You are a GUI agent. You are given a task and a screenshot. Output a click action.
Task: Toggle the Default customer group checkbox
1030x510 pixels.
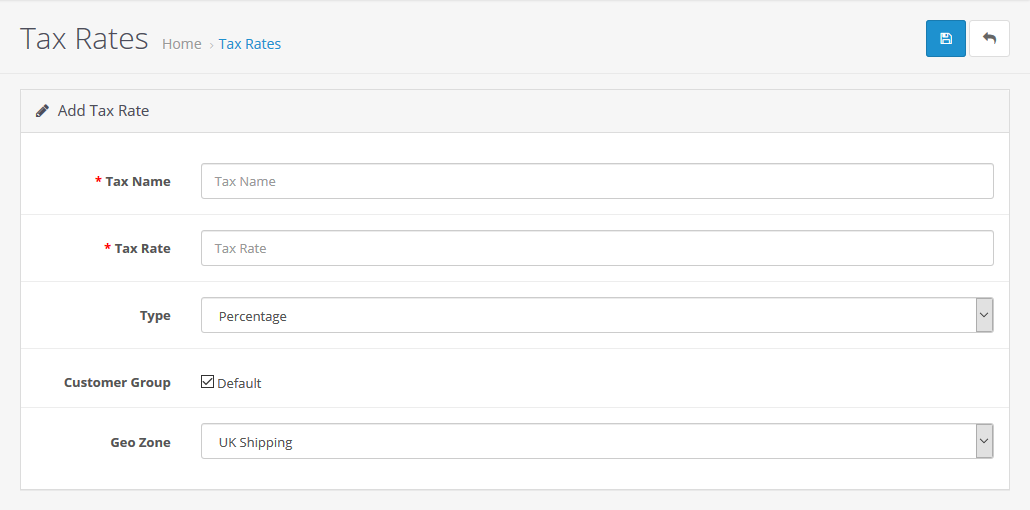(x=208, y=382)
